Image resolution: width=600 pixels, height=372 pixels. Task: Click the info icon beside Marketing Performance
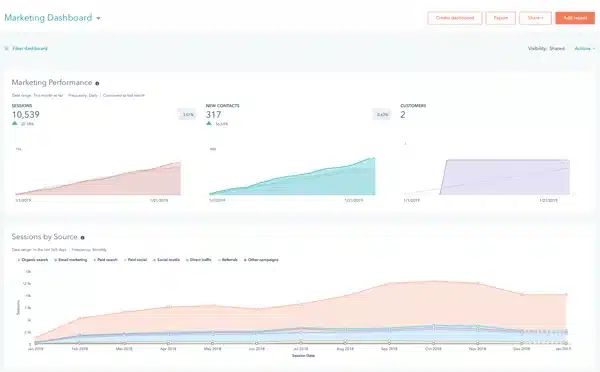[97, 83]
